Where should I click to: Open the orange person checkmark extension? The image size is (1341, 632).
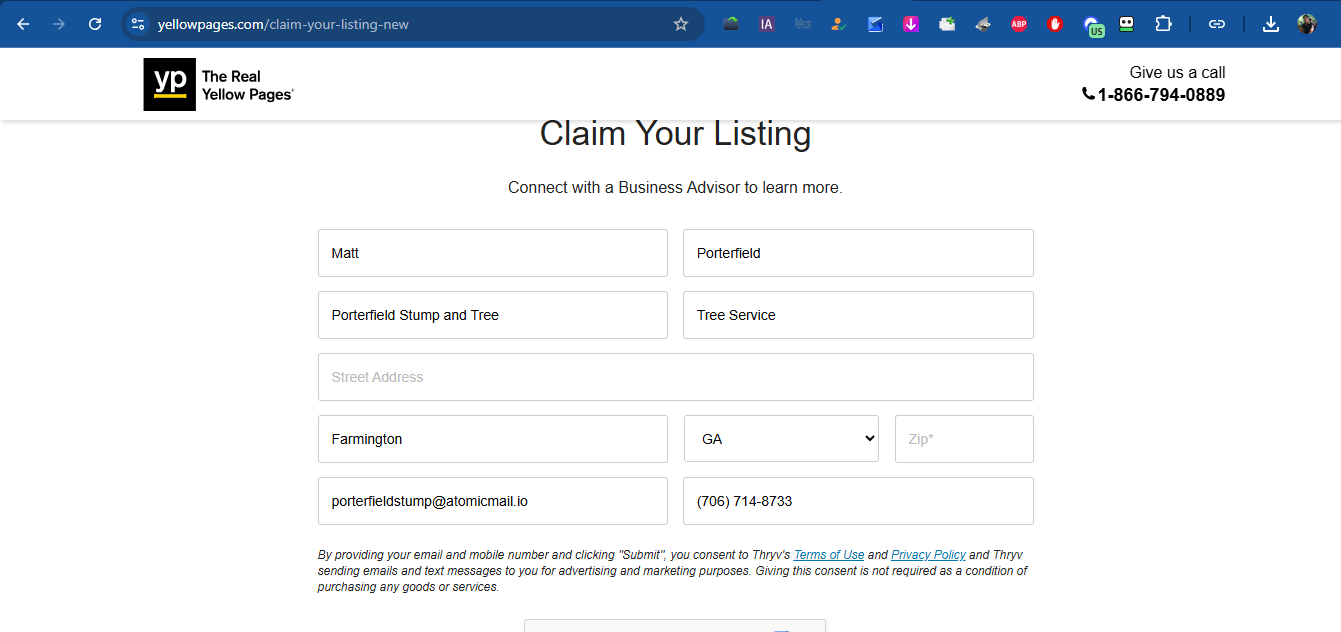coord(839,24)
